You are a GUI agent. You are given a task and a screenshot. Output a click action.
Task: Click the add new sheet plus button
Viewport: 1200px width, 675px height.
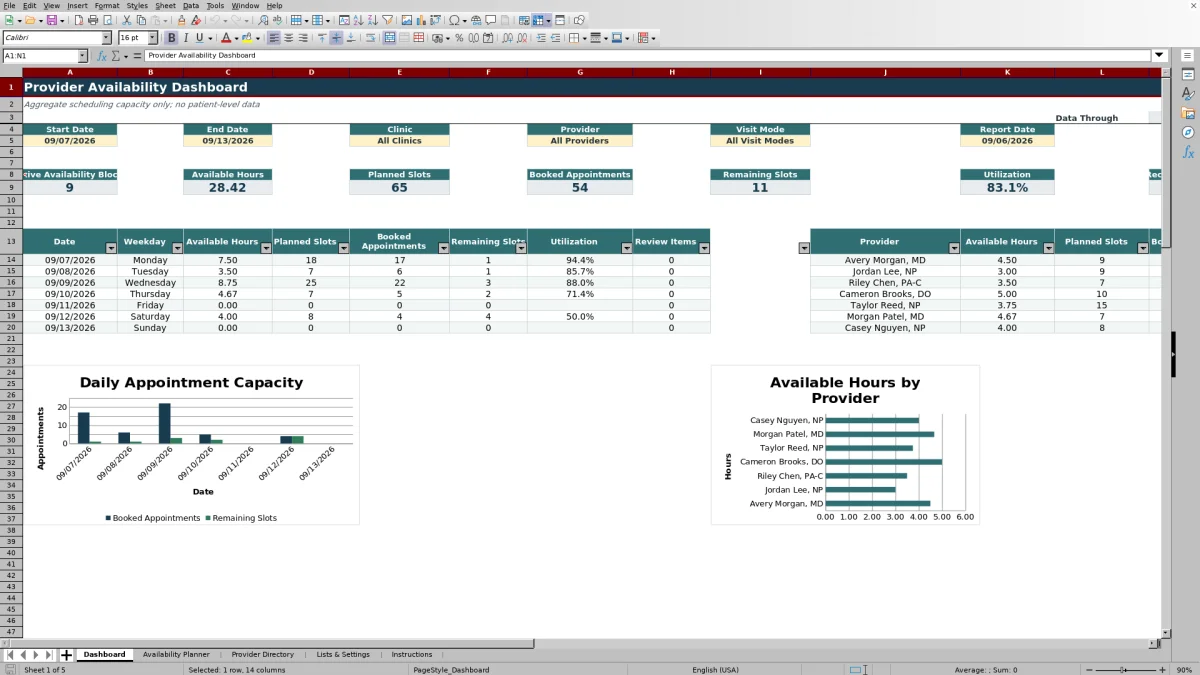[67, 655]
